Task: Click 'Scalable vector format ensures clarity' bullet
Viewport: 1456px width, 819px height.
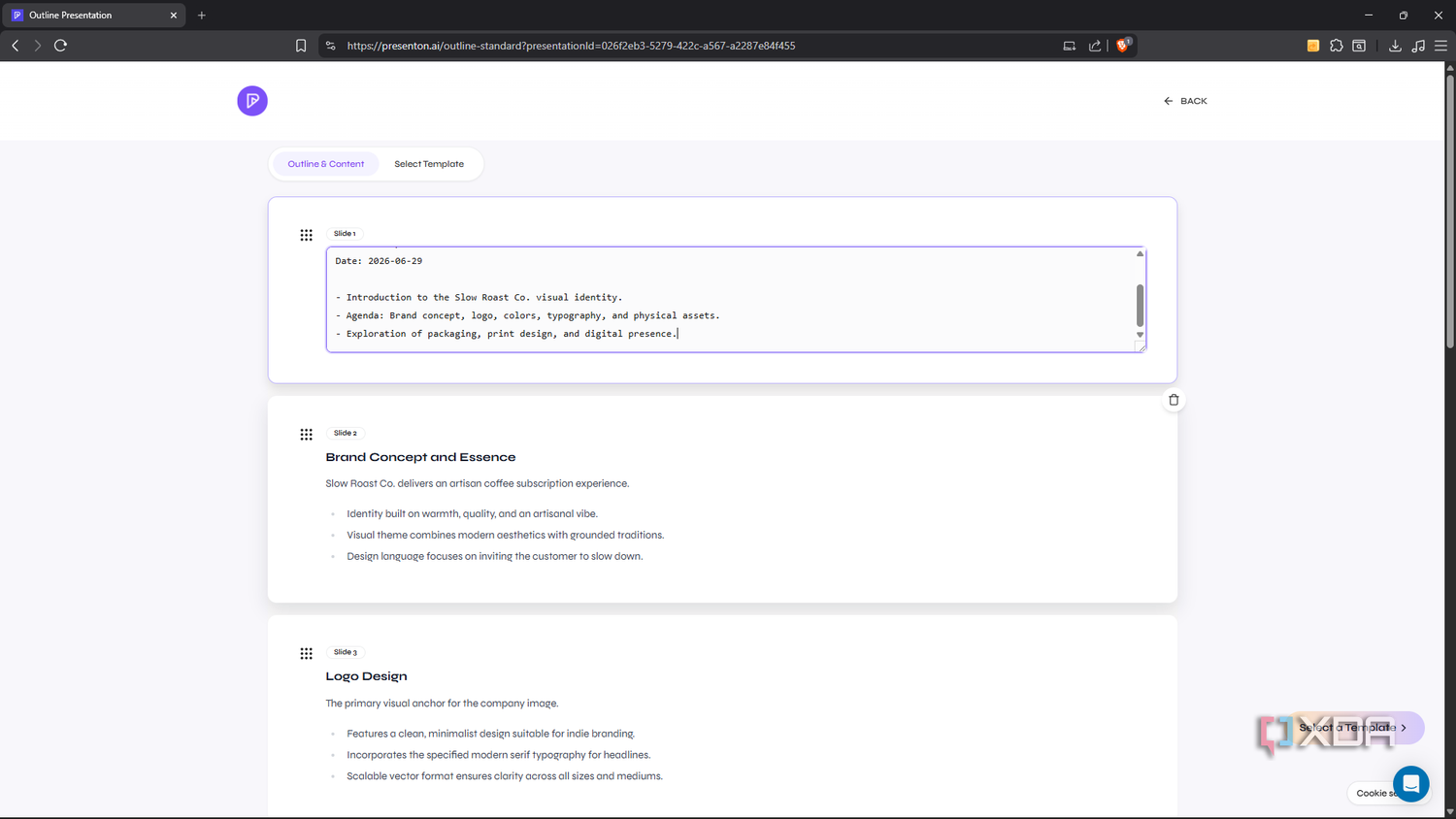Action: 505,776
